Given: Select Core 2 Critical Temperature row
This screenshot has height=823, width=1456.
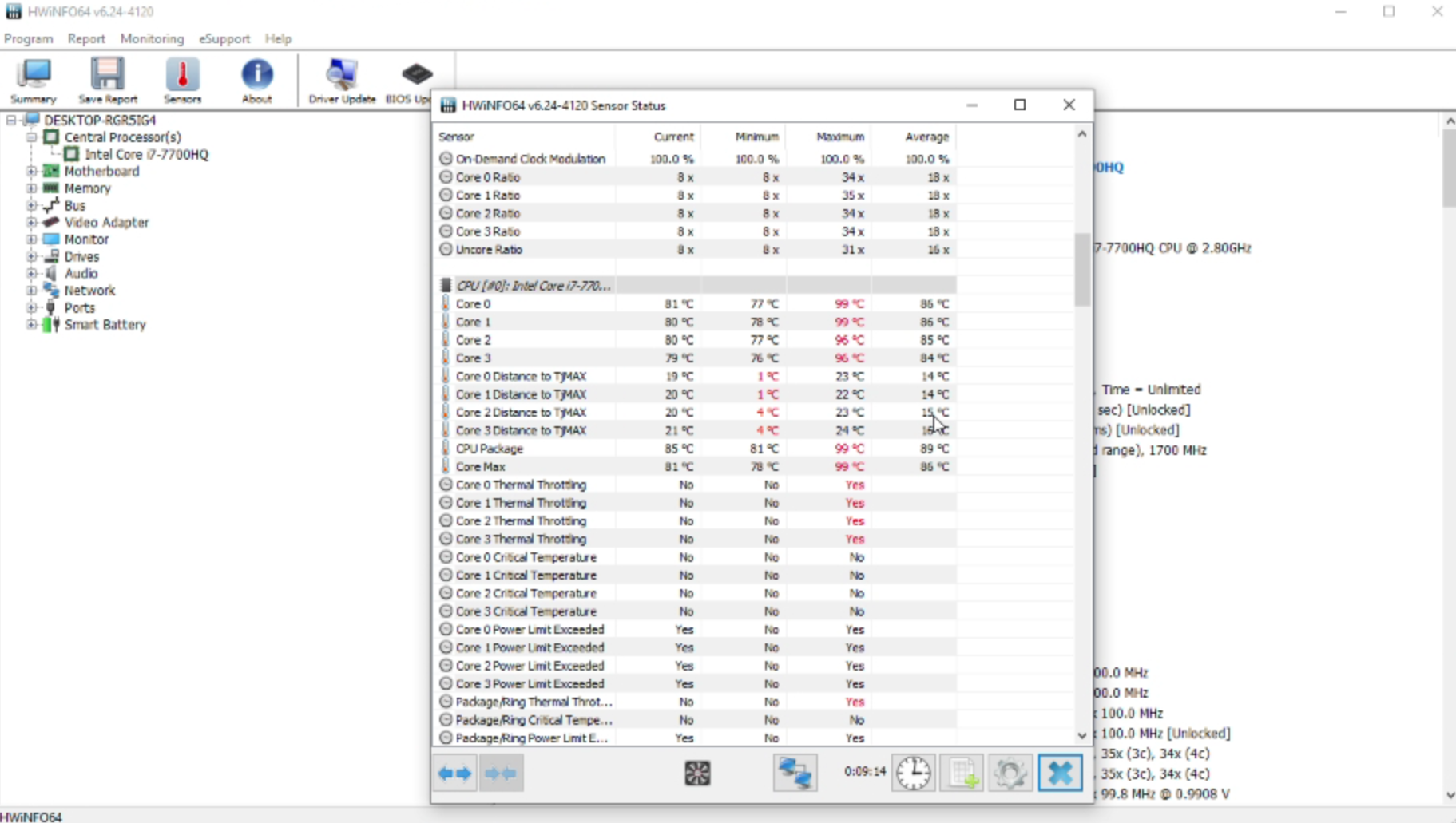Looking at the screenshot, I should (x=696, y=593).
